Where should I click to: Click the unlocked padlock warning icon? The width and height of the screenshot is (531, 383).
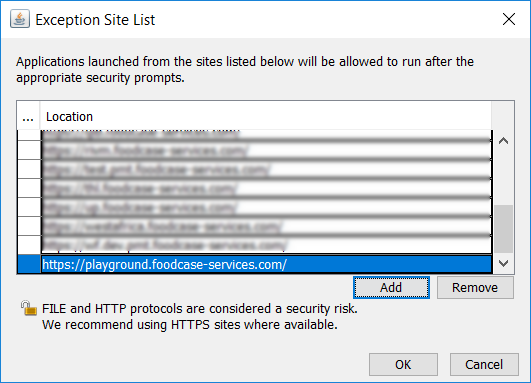(x=29, y=308)
